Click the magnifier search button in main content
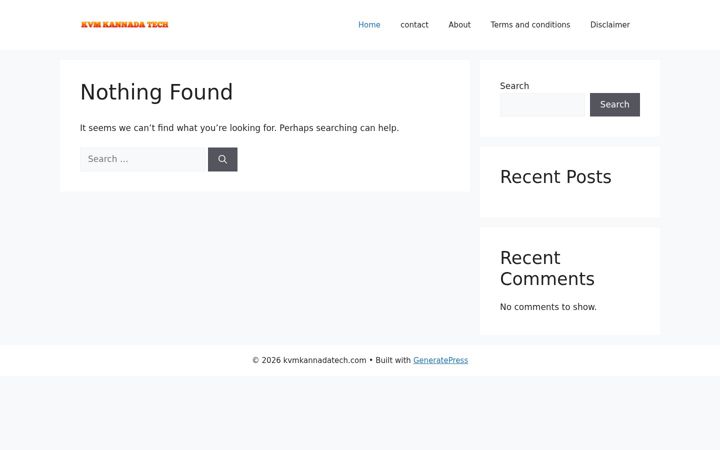Screen dimensions: 720x450 [223, 159]
